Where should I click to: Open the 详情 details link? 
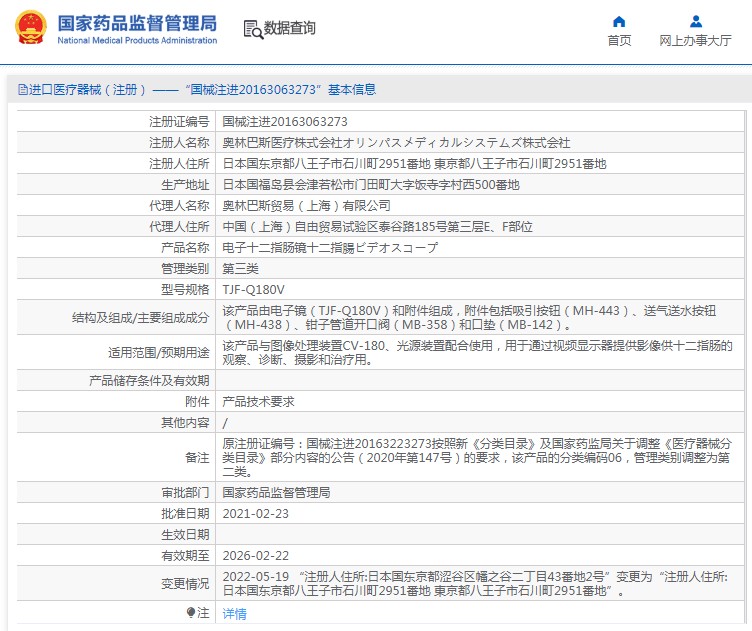[235, 613]
